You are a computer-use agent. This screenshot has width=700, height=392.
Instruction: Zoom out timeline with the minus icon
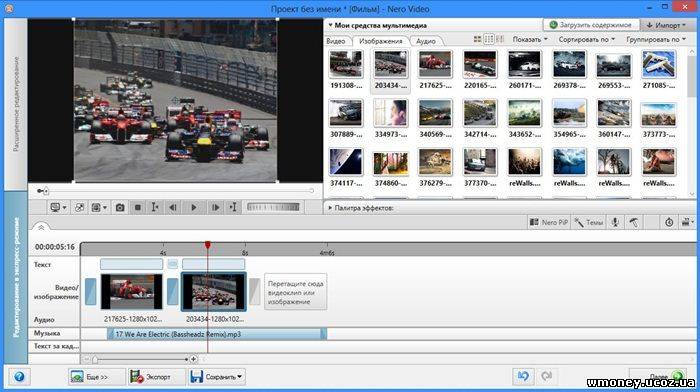pos(86,359)
